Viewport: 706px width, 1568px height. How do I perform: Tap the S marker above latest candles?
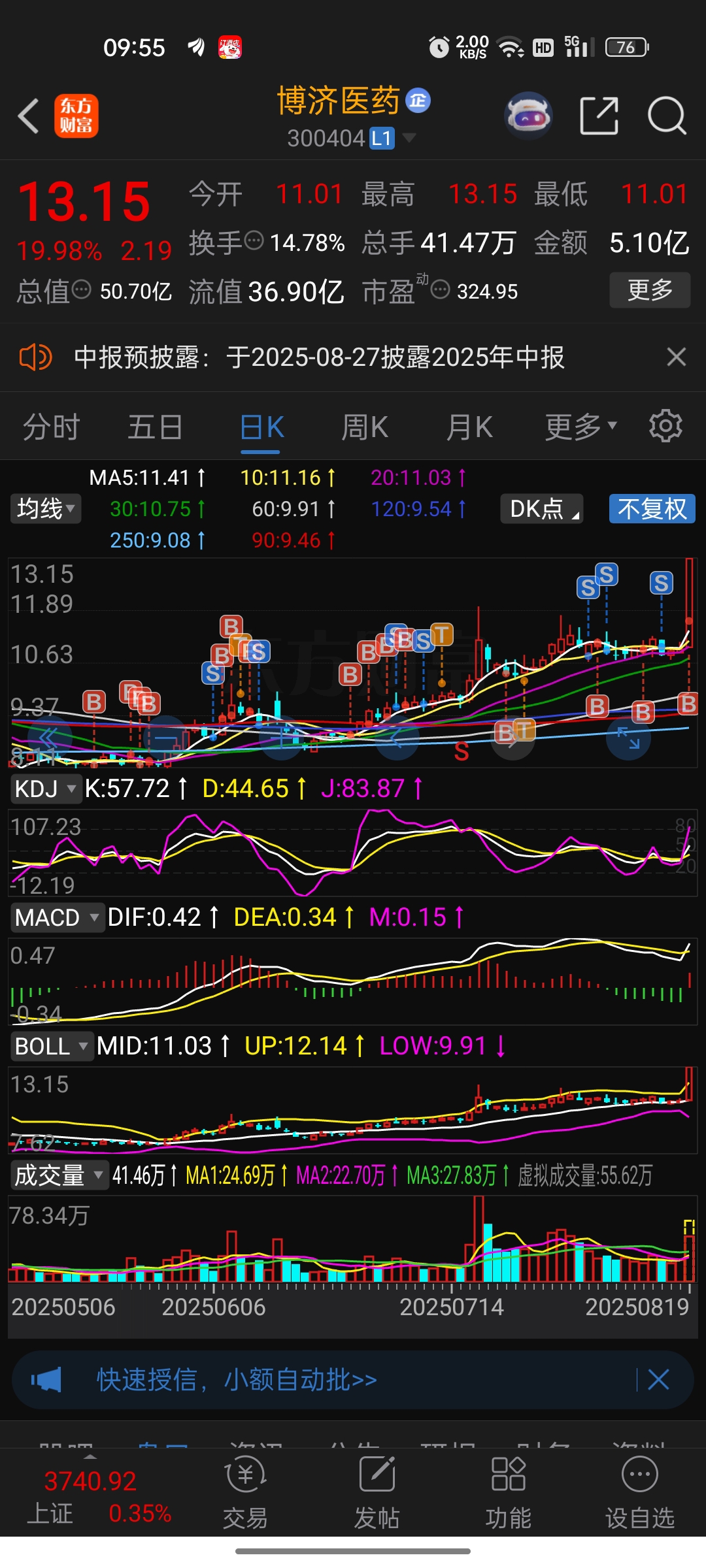661,583
